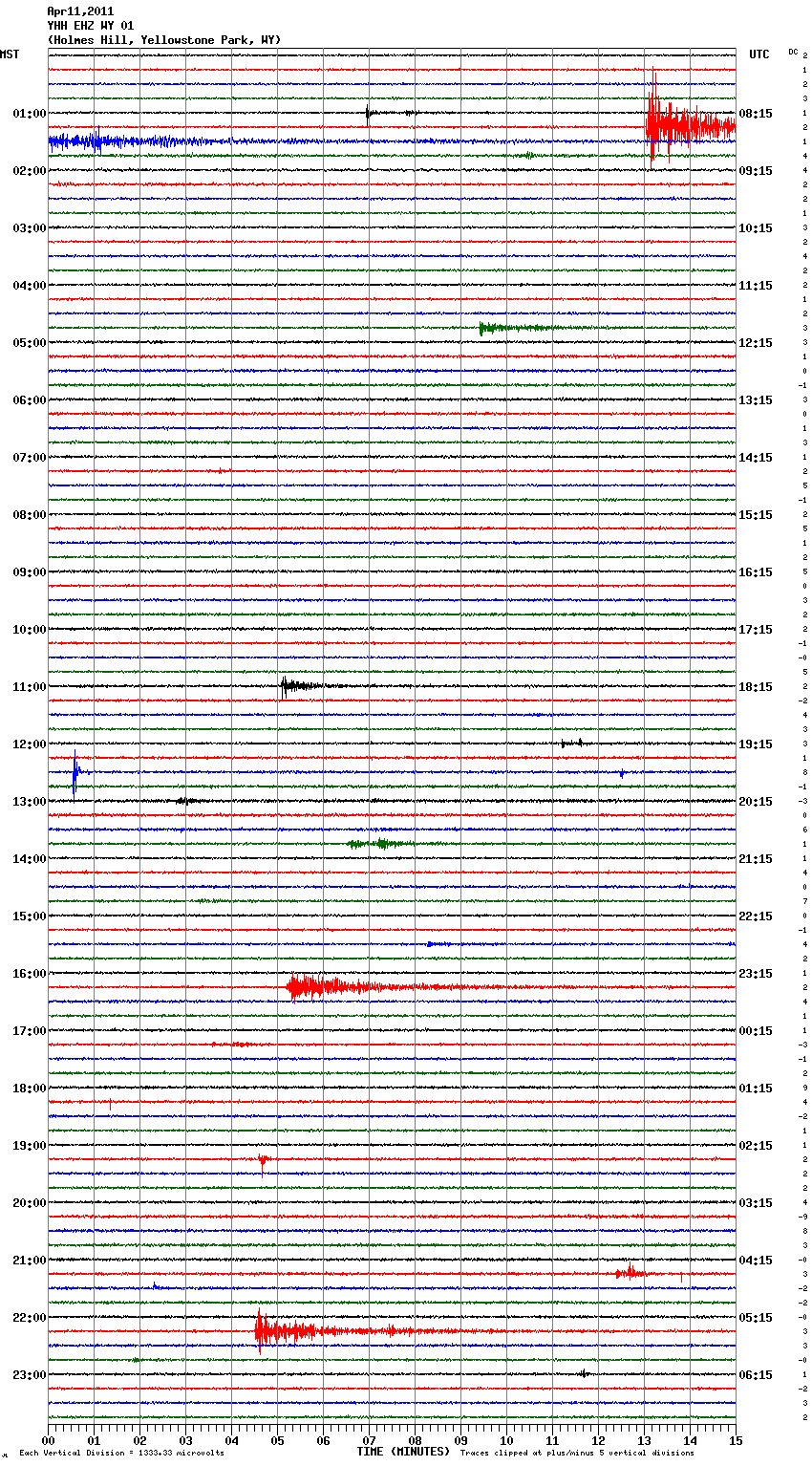
Task: Click the date text 'Apr11,2011'
Action: click(x=80, y=11)
